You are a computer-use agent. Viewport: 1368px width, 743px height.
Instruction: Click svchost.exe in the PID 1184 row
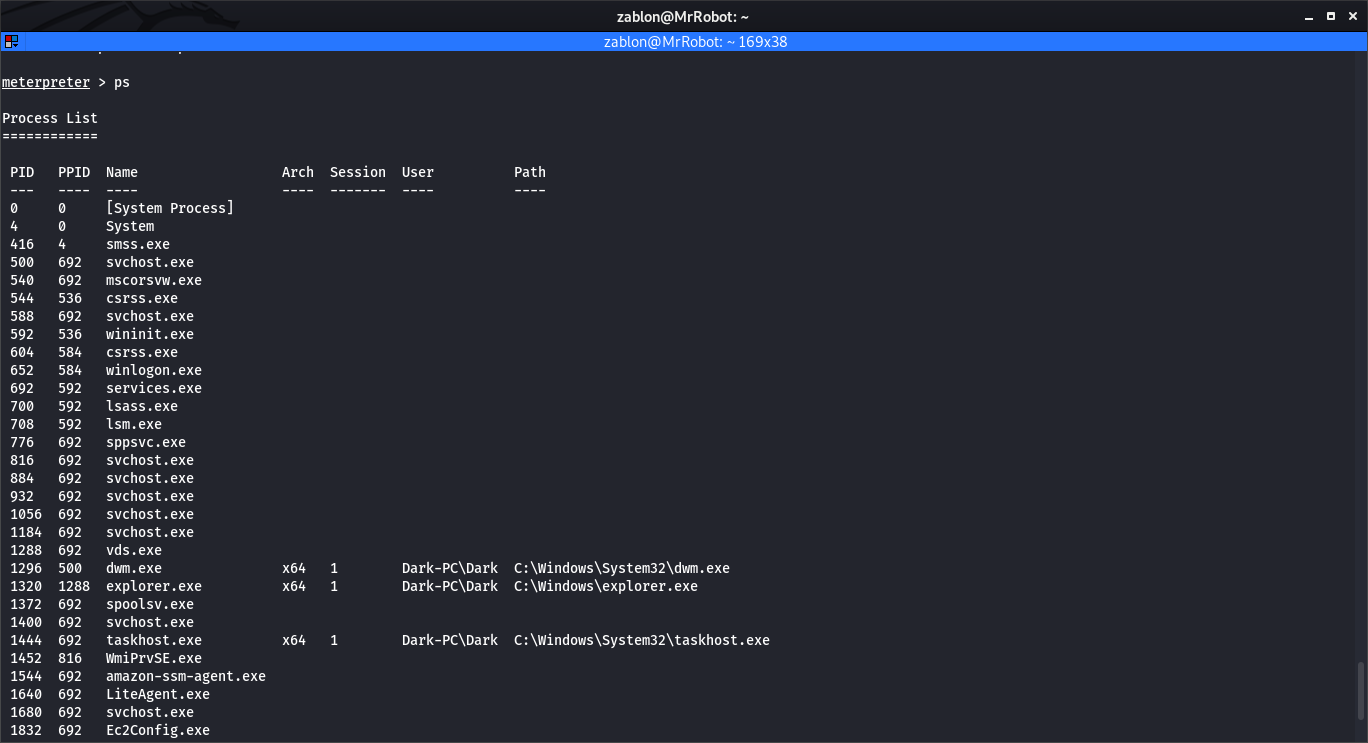(150, 532)
